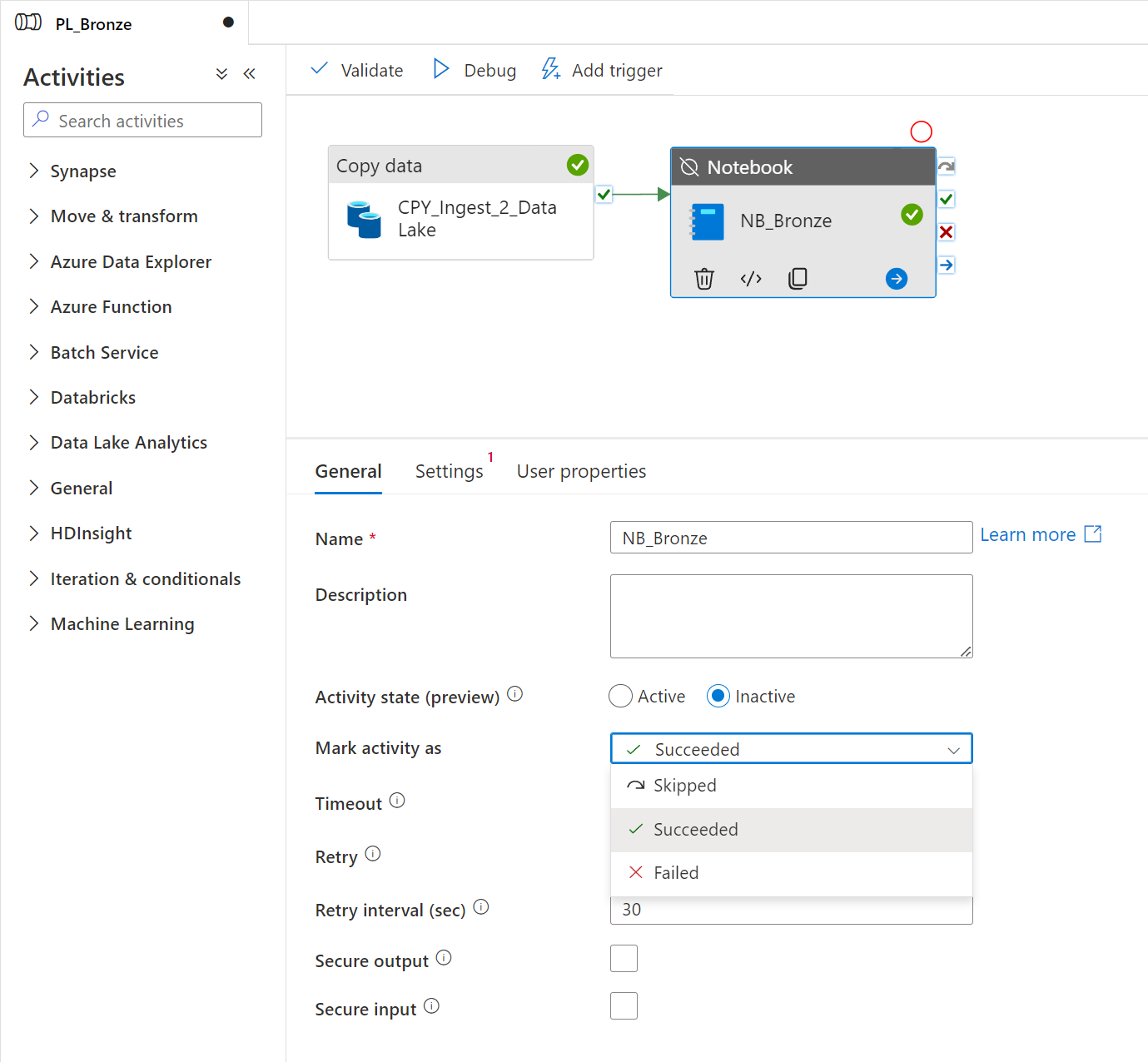
Task: Click the pipeline icon beside PL_Bronze
Action: click(x=28, y=22)
